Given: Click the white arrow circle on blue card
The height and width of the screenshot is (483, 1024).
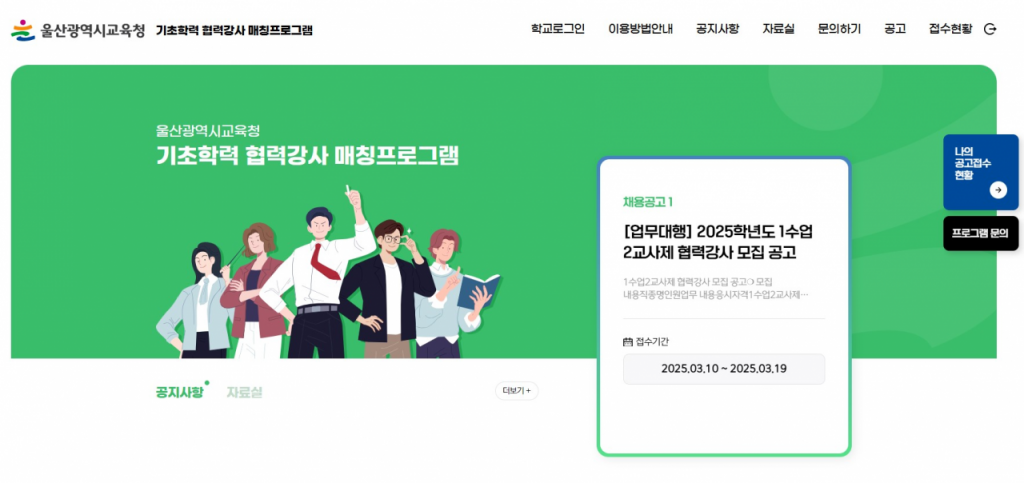Looking at the screenshot, I should pos(998,190).
